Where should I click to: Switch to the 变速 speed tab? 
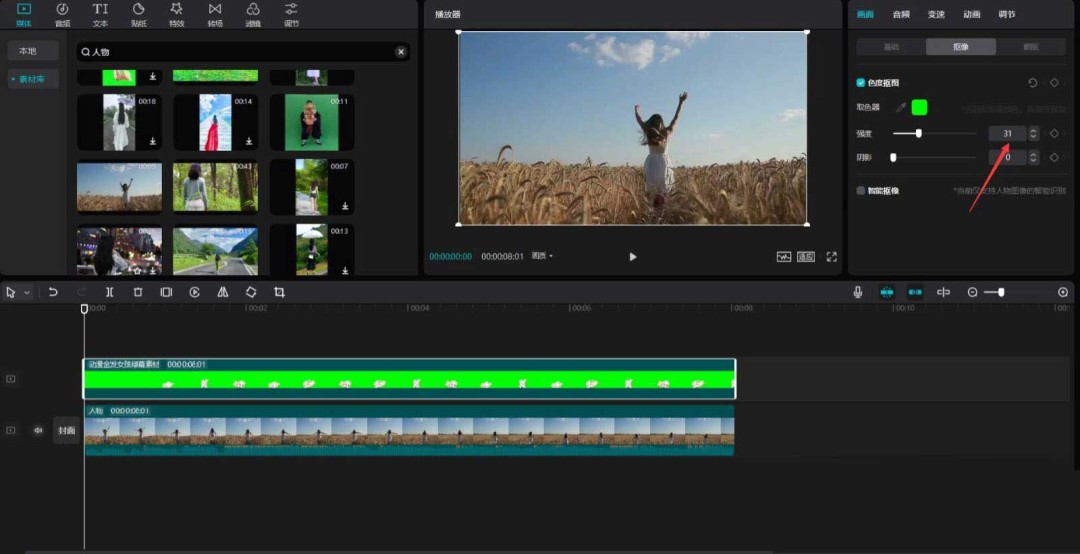pos(936,14)
